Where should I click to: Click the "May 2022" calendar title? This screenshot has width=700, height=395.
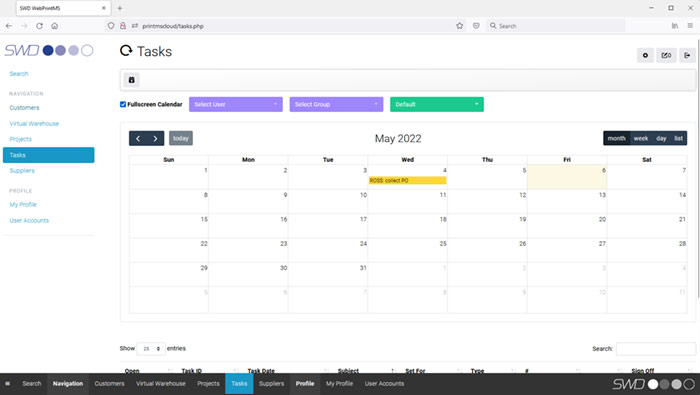(x=398, y=138)
